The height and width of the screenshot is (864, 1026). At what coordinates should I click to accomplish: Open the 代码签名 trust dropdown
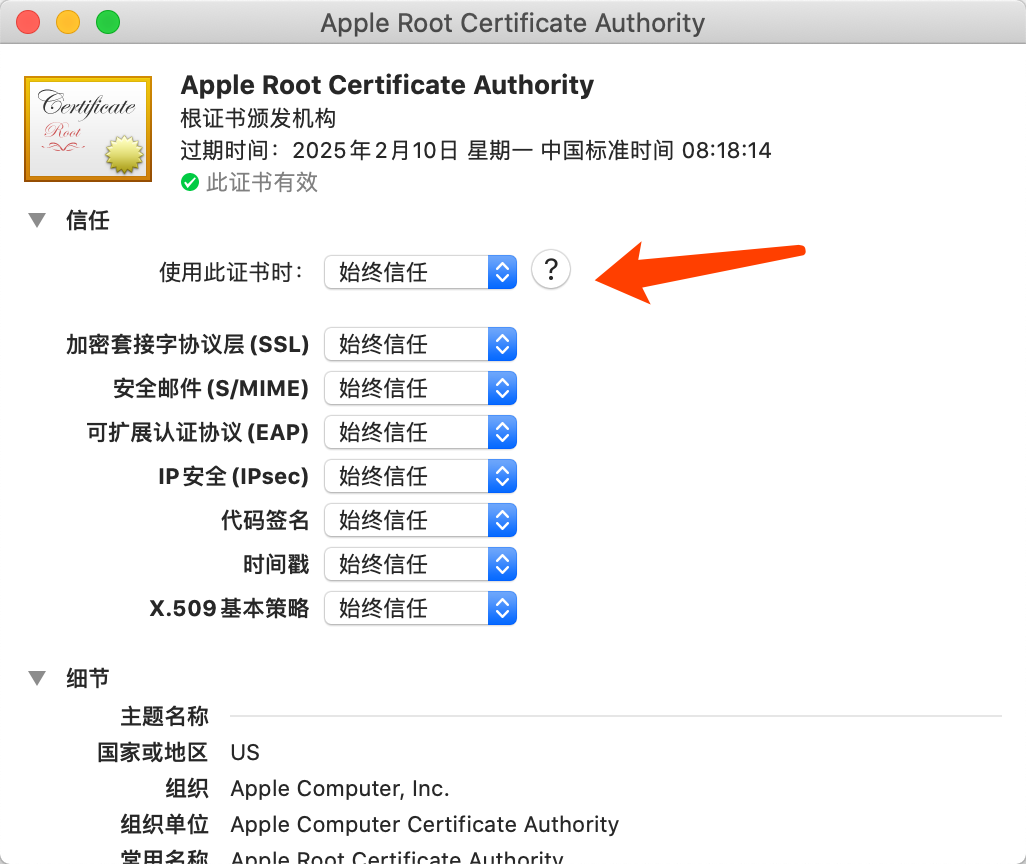420,520
